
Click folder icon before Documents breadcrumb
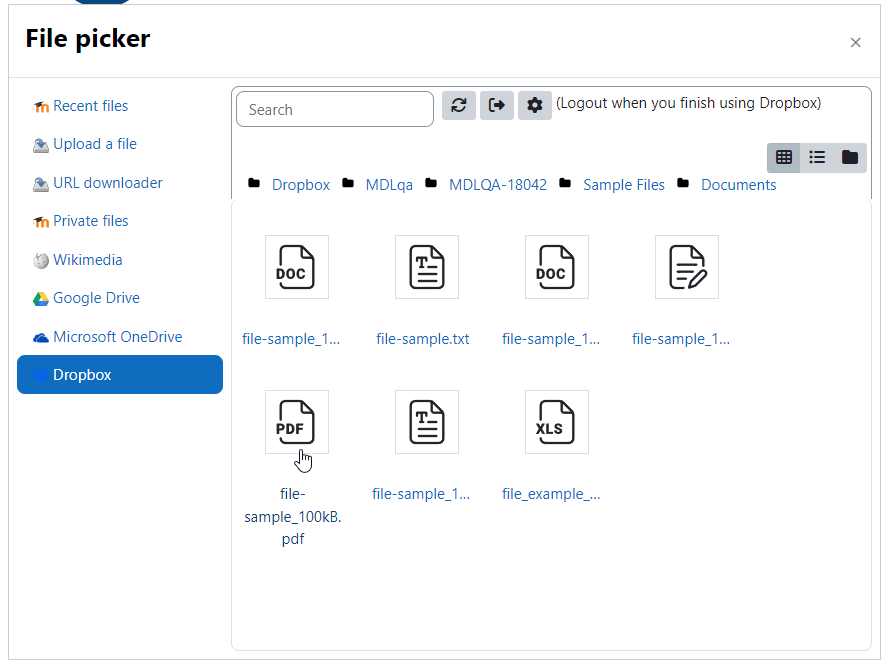[x=683, y=183]
